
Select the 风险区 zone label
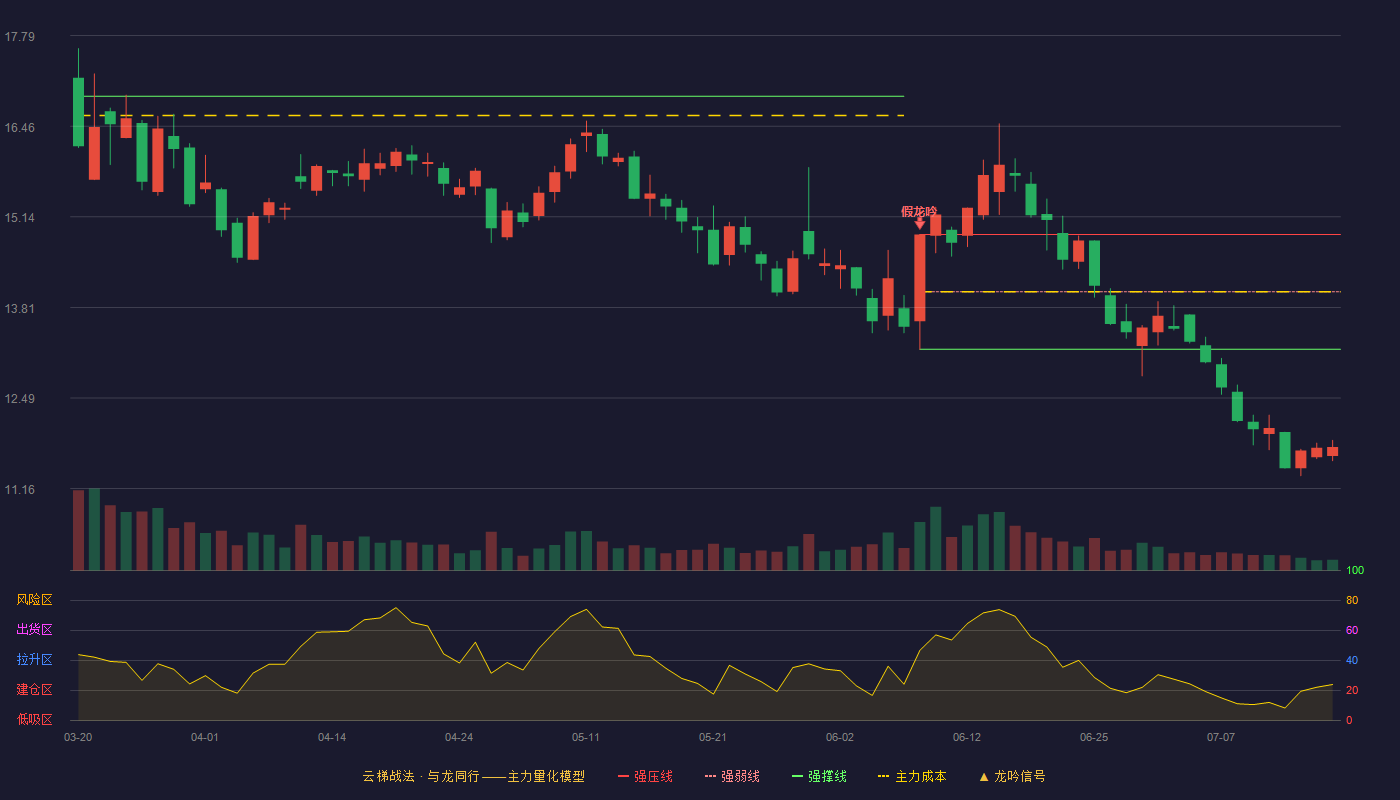coord(34,600)
